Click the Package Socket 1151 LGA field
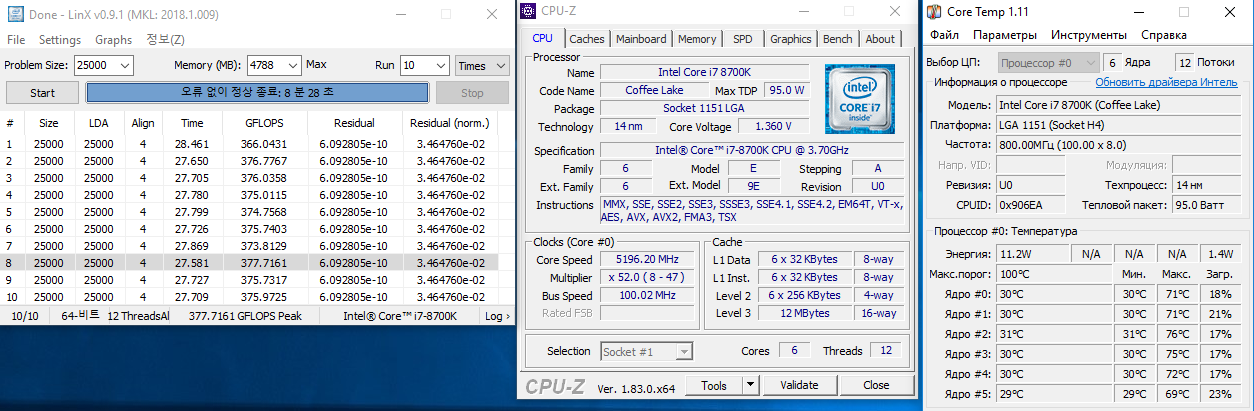1254x411 pixels. click(703, 108)
